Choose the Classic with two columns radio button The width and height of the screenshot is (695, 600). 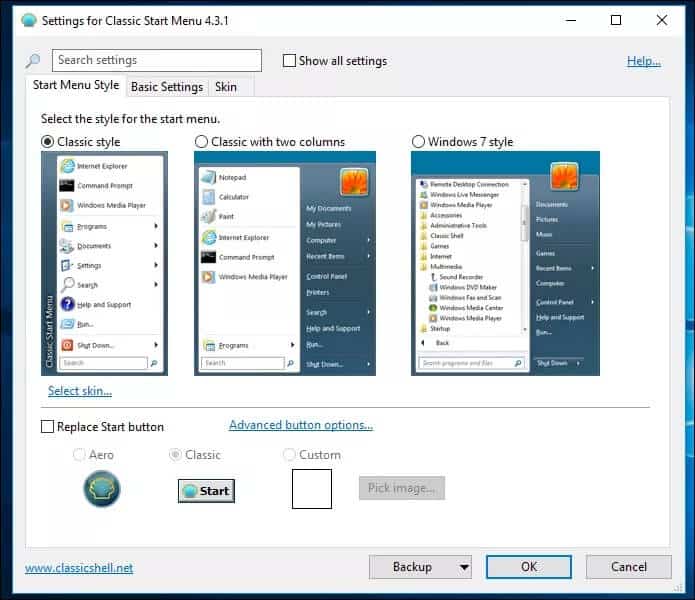coord(201,142)
